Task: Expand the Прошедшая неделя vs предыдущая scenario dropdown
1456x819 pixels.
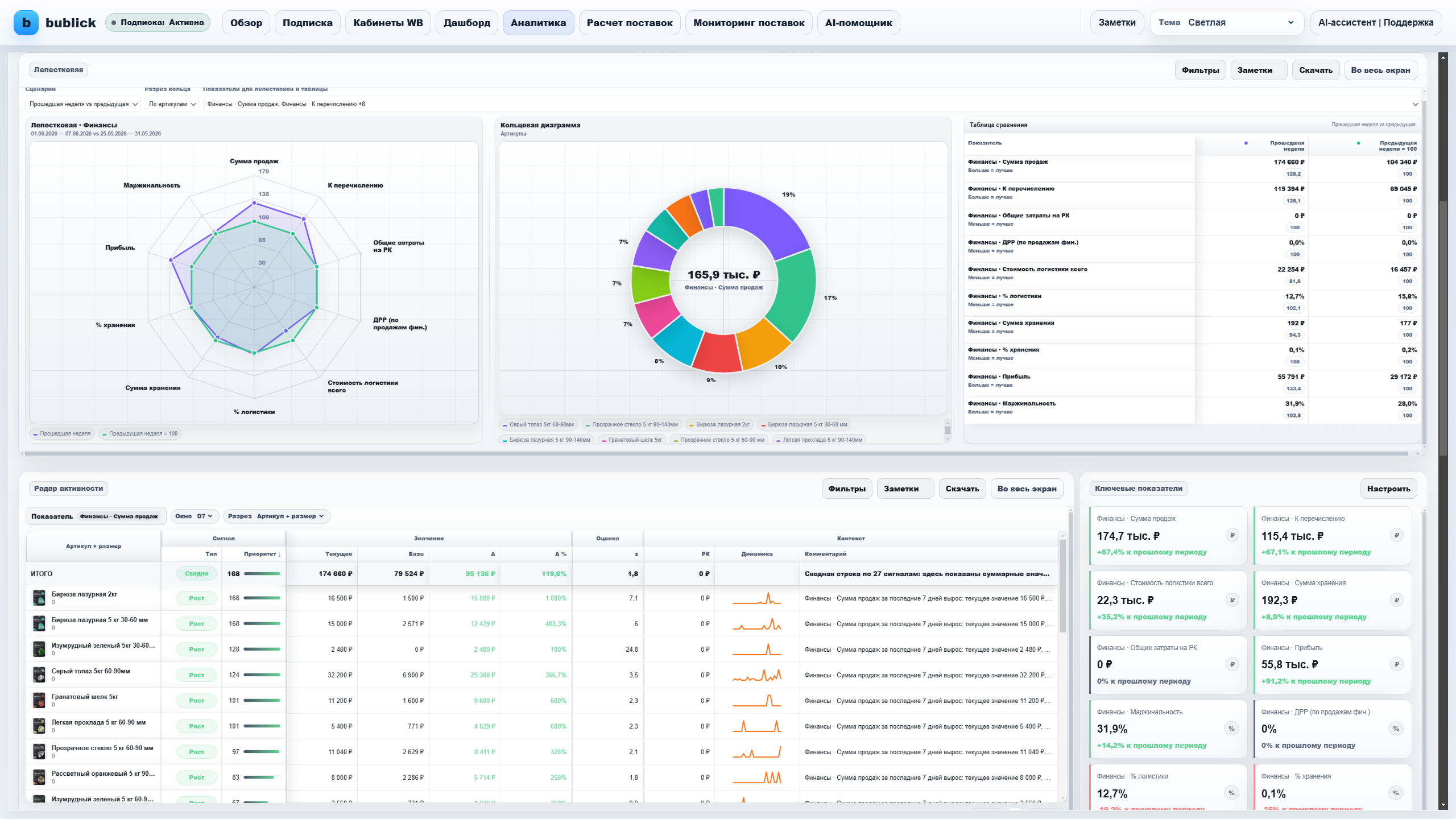Action: click(x=83, y=104)
